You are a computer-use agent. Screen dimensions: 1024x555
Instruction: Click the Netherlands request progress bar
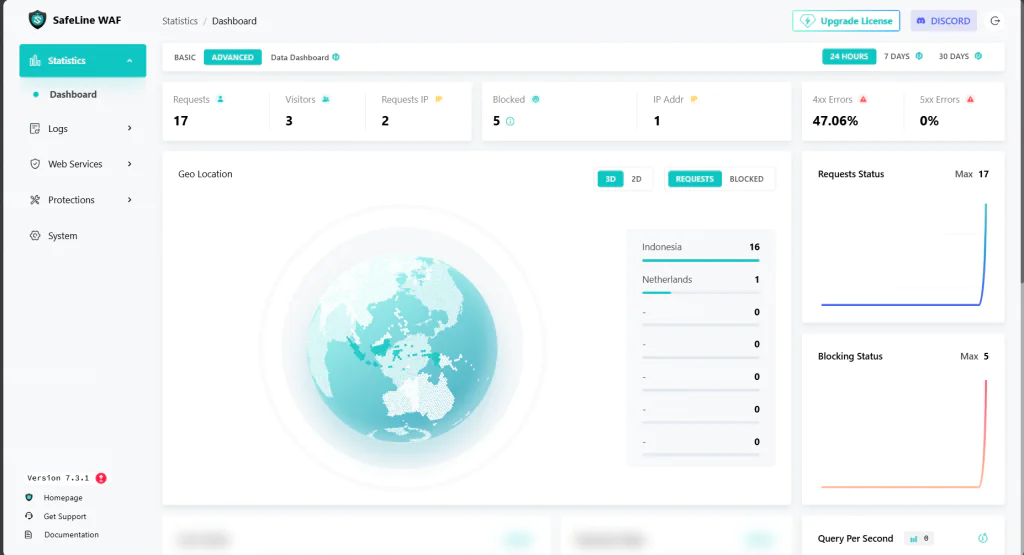[700, 293]
